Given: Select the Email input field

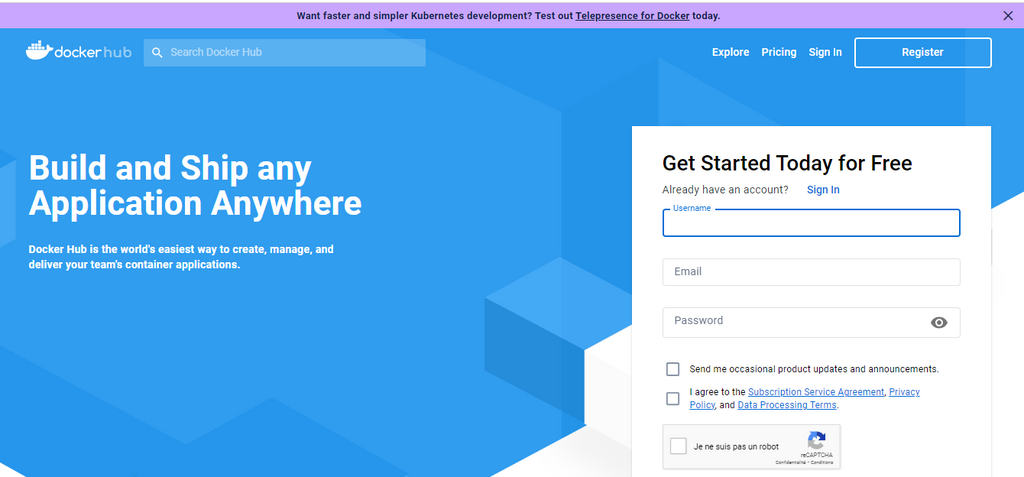Looking at the screenshot, I should (810, 272).
